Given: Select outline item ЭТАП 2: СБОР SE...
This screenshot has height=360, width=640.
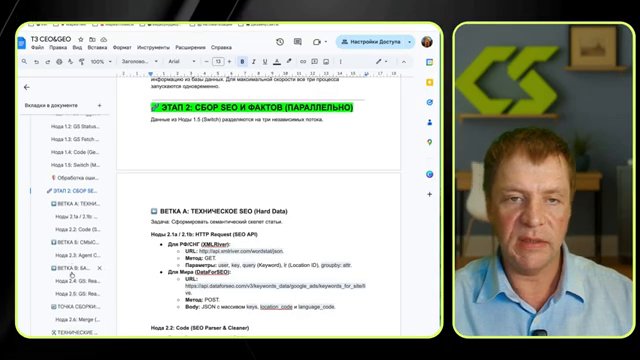Looking at the screenshot, I should point(72,191).
